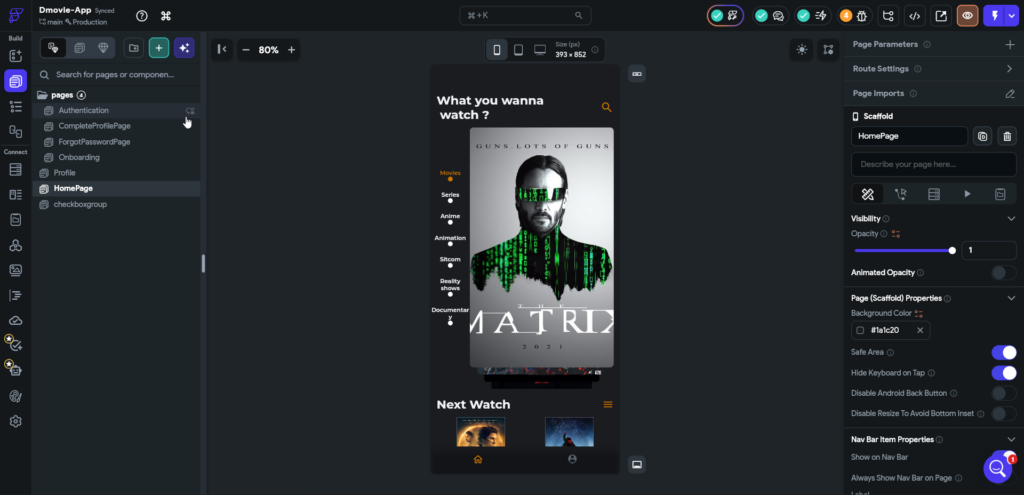Image resolution: width=1024 pixels, height=495 pixels.
Task: Select the tablet device canvas view
Action: coord(519,50)
